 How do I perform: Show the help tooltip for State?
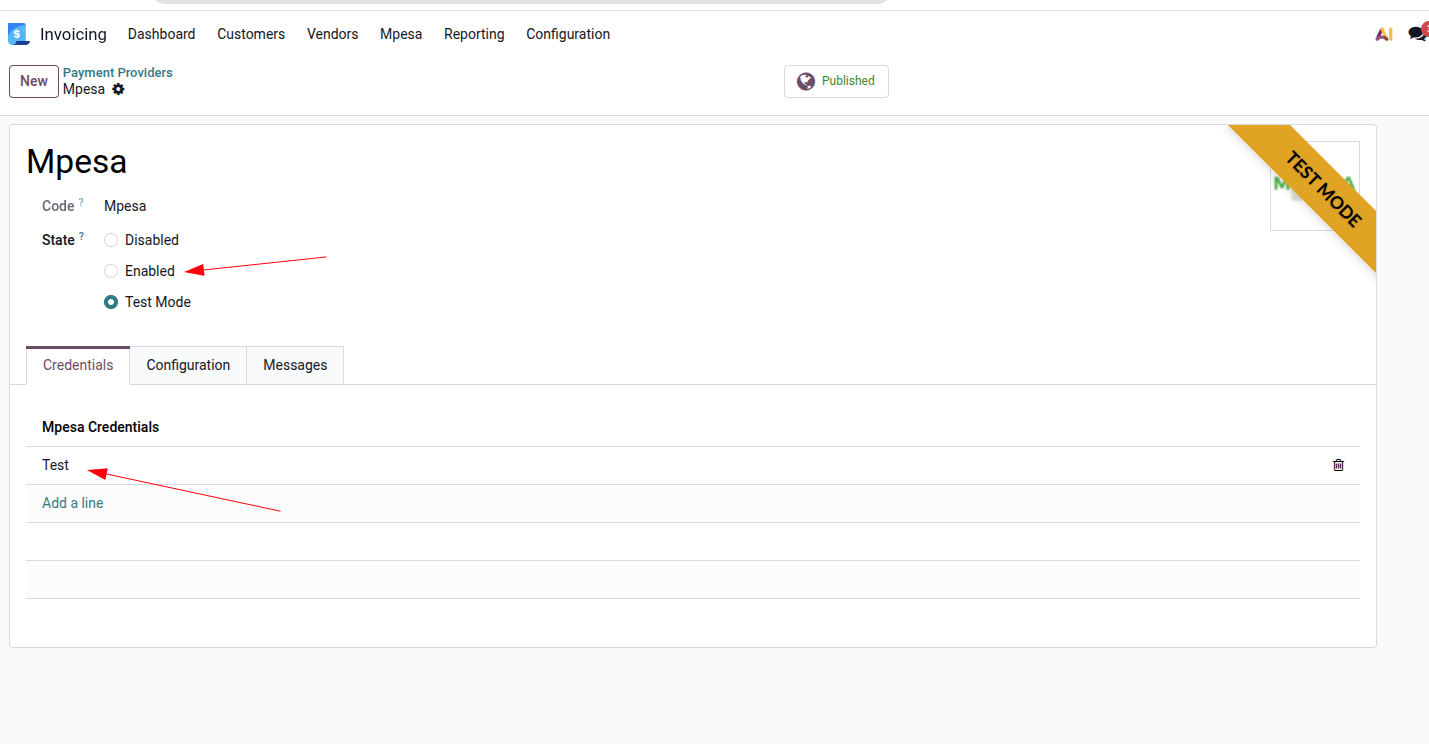point(81,236)
